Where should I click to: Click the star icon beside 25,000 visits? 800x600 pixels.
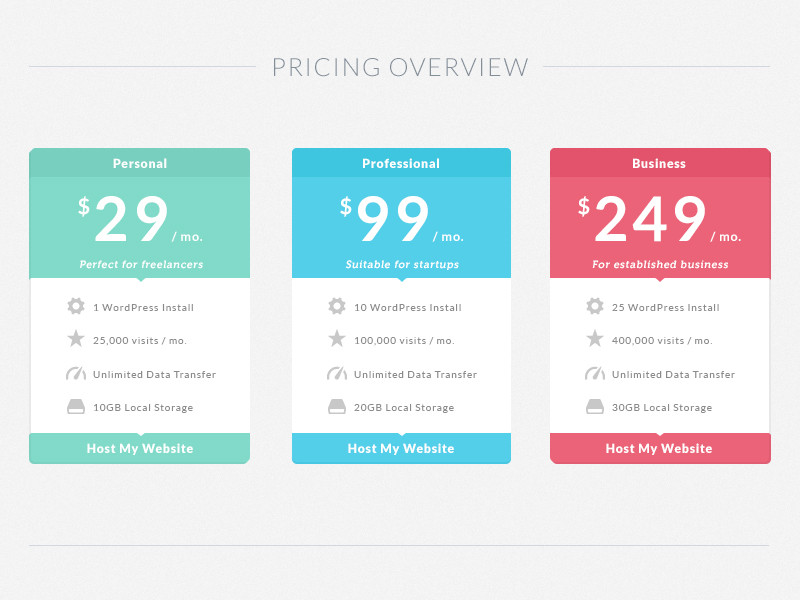pos(76,339)
